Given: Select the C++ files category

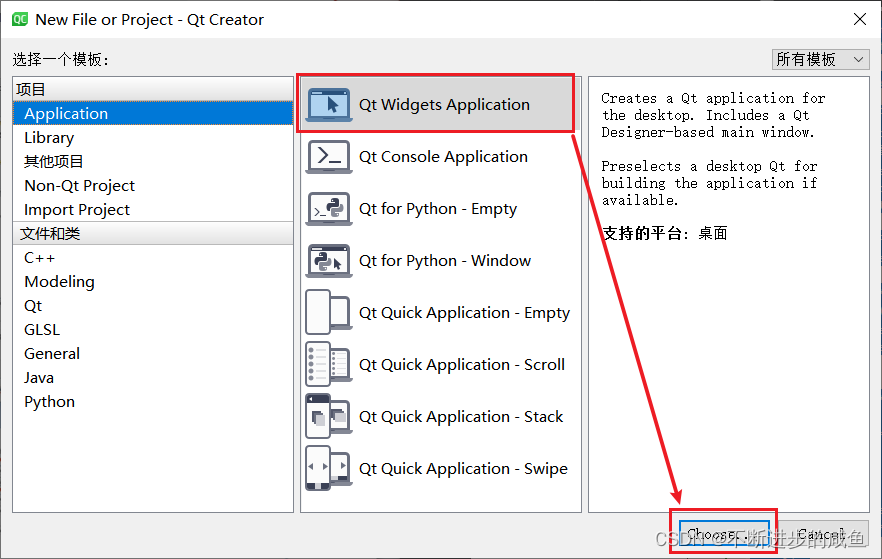Looking at the screenshot, I should [x=153, y=258].
